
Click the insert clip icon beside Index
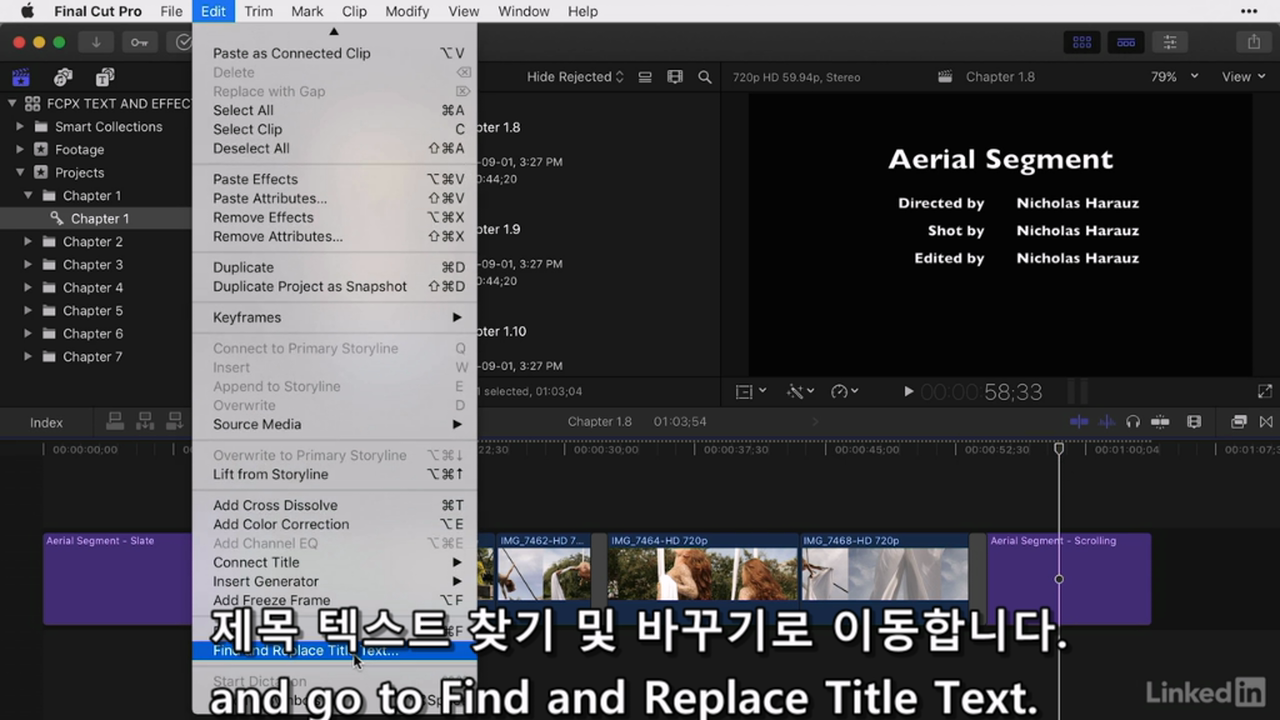[143, 421]
